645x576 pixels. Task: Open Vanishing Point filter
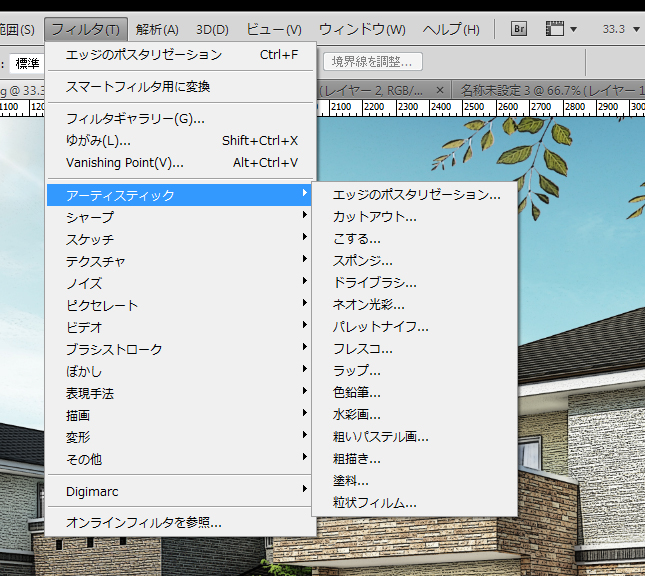coord(125,162)
